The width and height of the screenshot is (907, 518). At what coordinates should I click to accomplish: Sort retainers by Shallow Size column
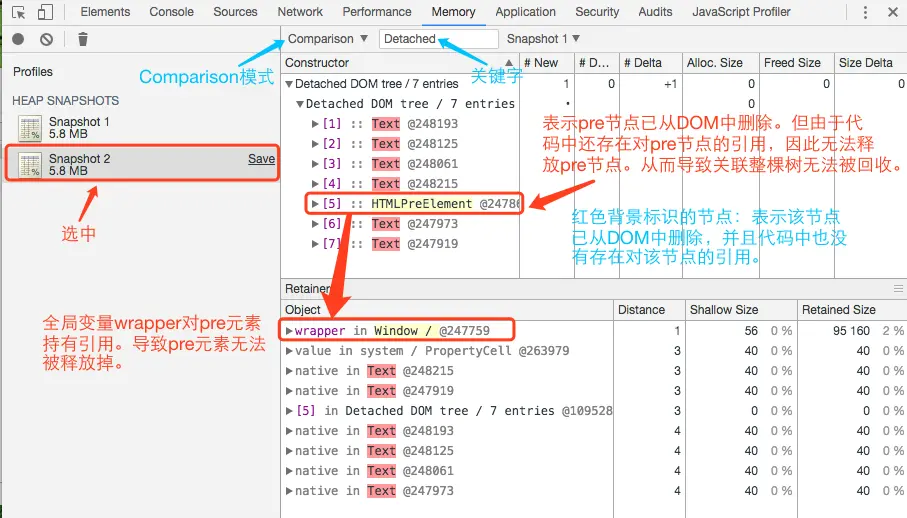pyautogui.click(x=742, y=310)
